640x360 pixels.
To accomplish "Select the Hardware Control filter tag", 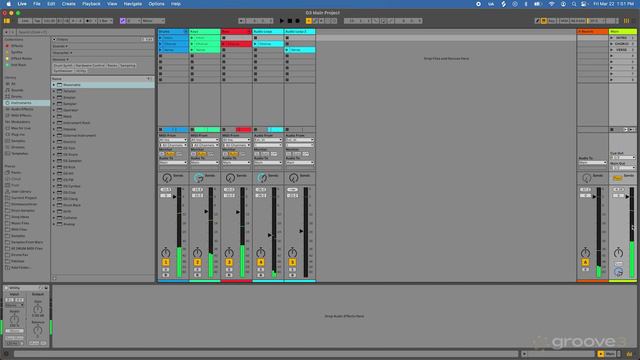I will click(x=90, y=66).
